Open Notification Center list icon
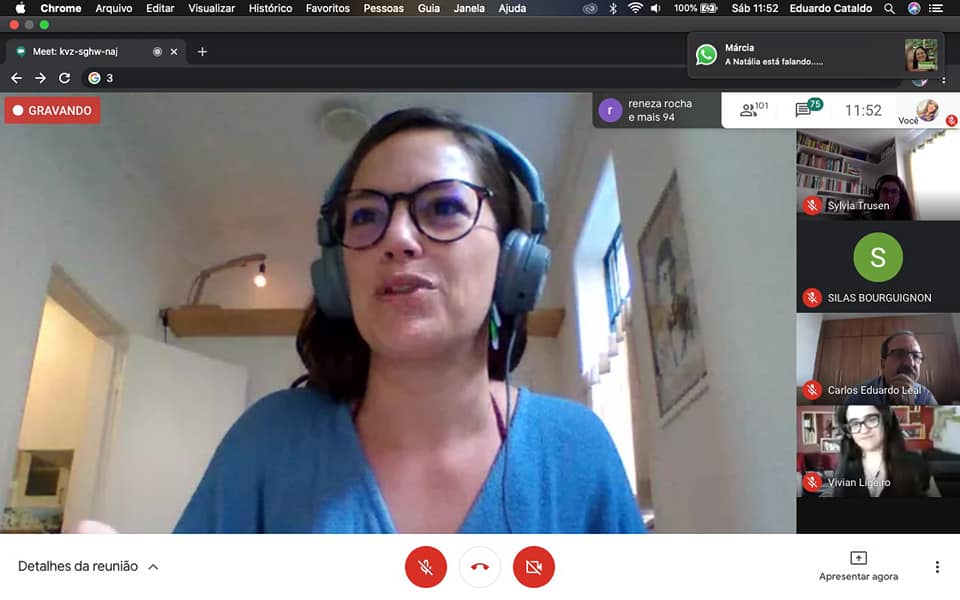Viewport: 960px width, 600px height. tap(936, 8)
